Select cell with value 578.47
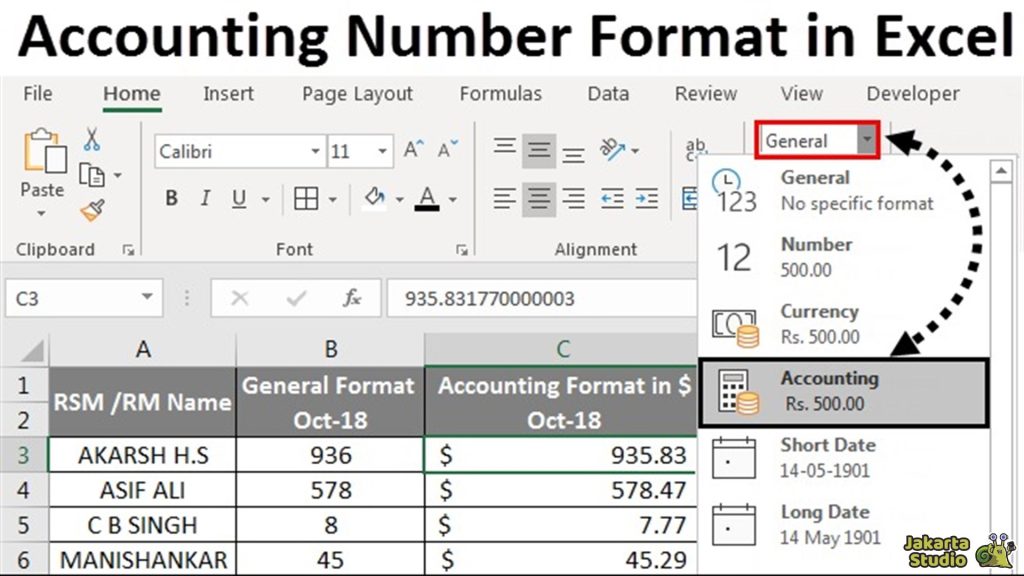Image resolution: width=1024 pixels, height=576 pixels. coord(561,490)
